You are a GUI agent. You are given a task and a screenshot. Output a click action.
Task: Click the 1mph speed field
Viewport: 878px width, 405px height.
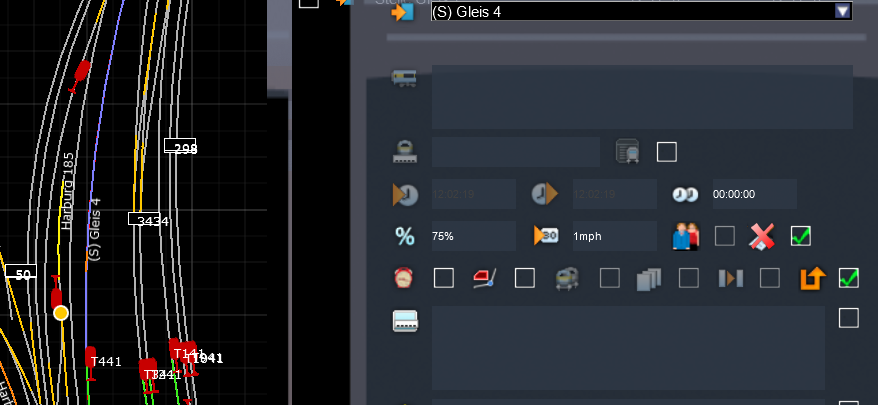pos(615,236)
